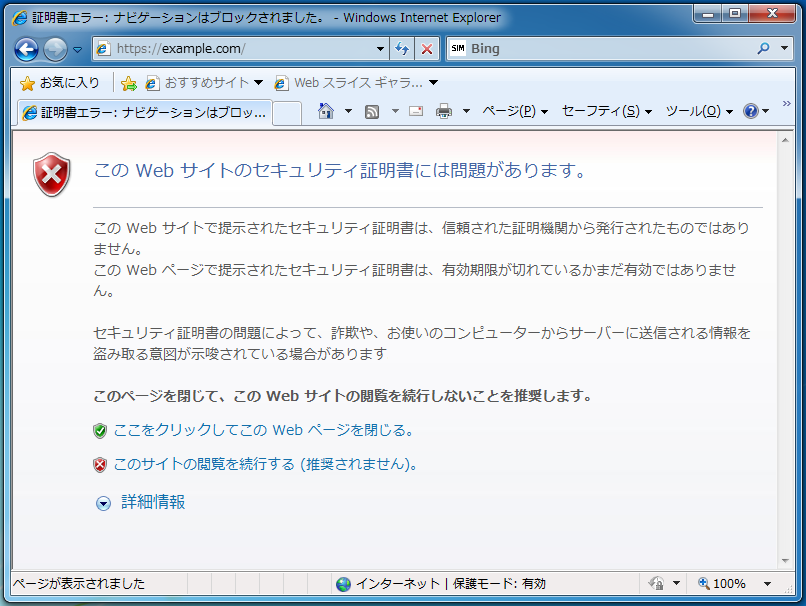
Task: Open the おすすめサイト suggested sites link
Action: click(x=205, y=83)
